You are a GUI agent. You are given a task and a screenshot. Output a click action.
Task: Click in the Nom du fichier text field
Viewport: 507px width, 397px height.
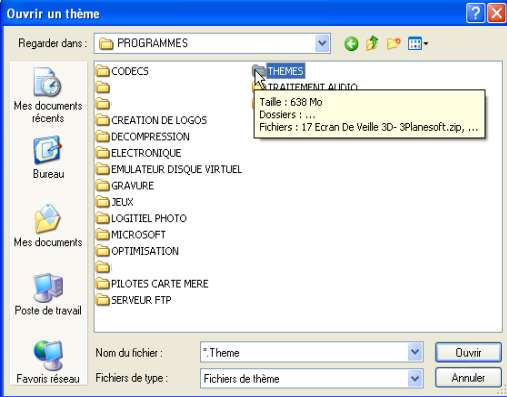(x=304, y=352)
